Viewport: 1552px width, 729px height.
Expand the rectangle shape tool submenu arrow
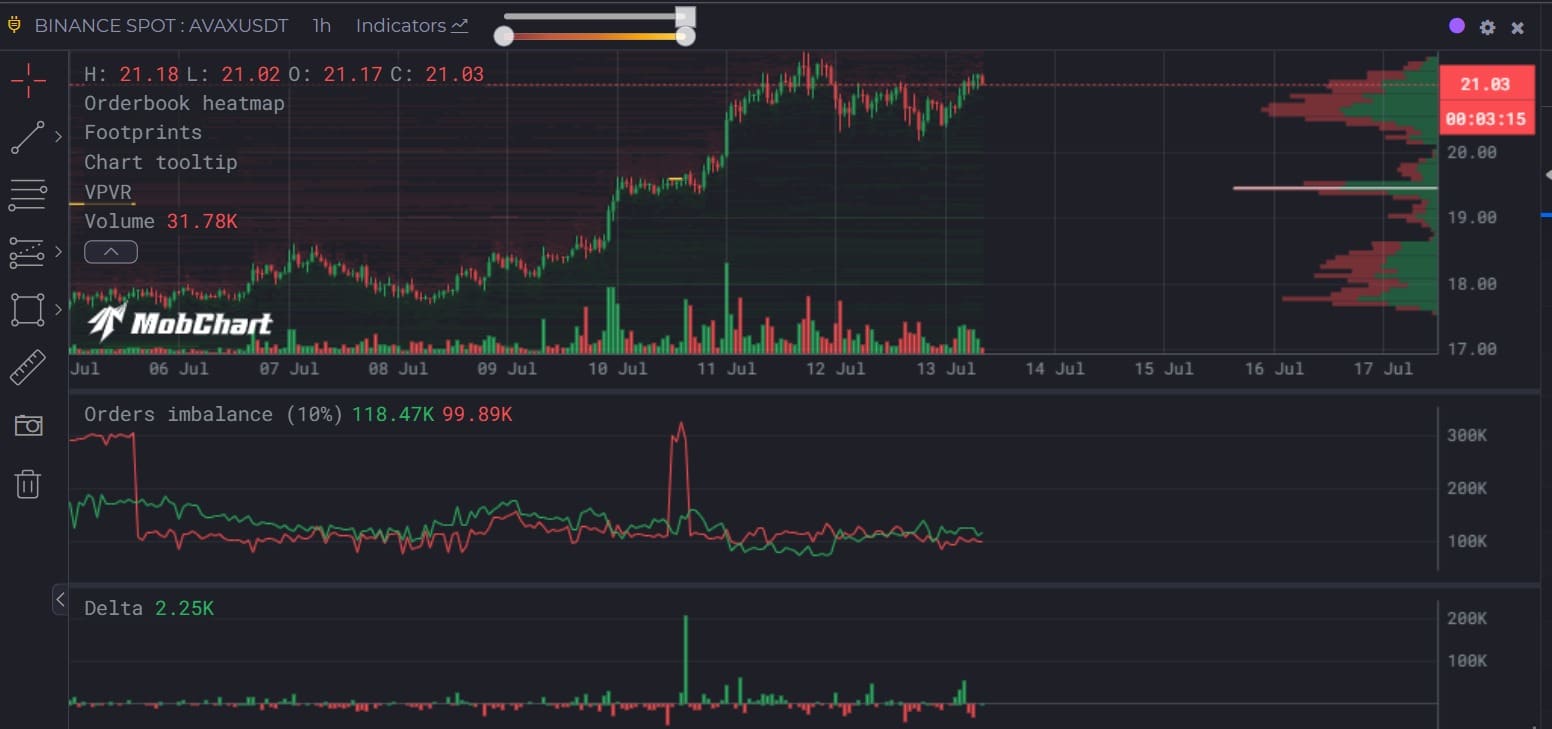tap(59, 310)
